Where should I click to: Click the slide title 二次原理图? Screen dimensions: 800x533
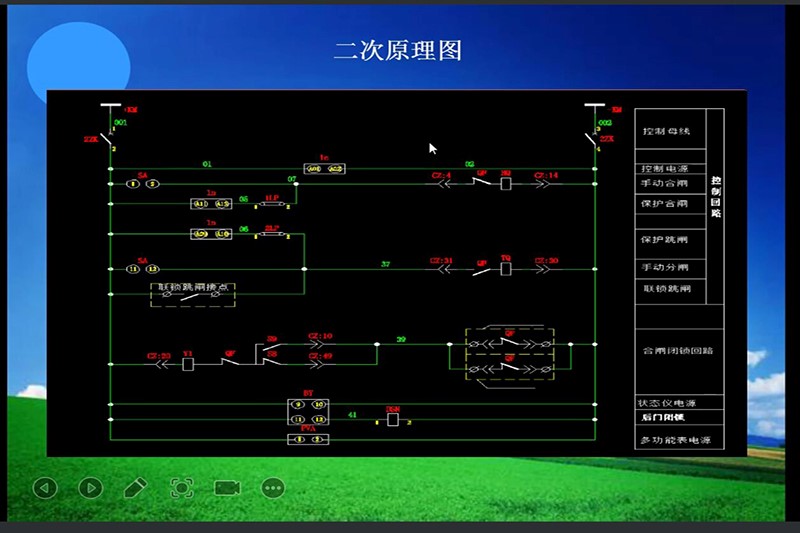pyautogui.click(x=398, y=51)
